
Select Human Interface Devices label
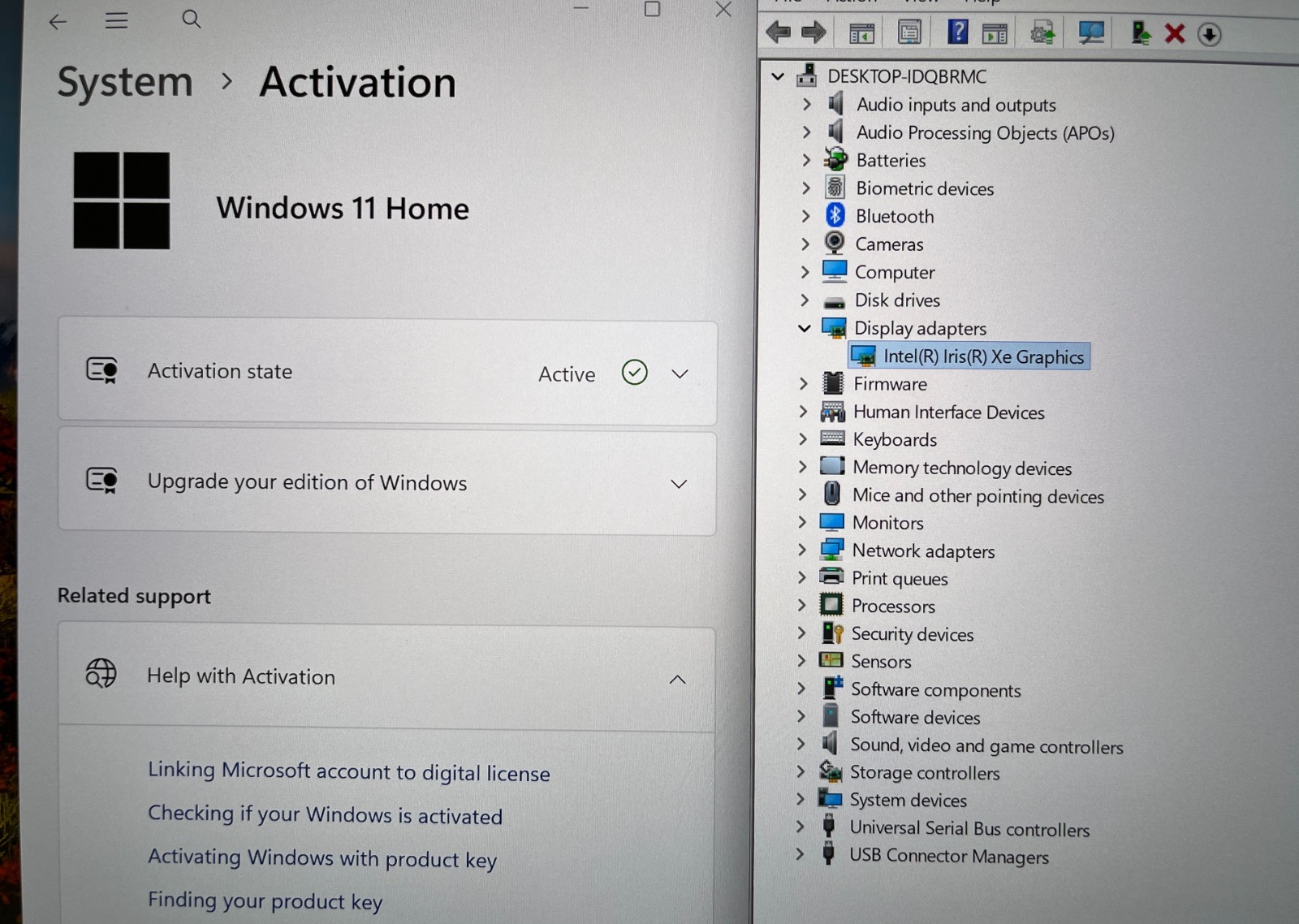point(948,412)
